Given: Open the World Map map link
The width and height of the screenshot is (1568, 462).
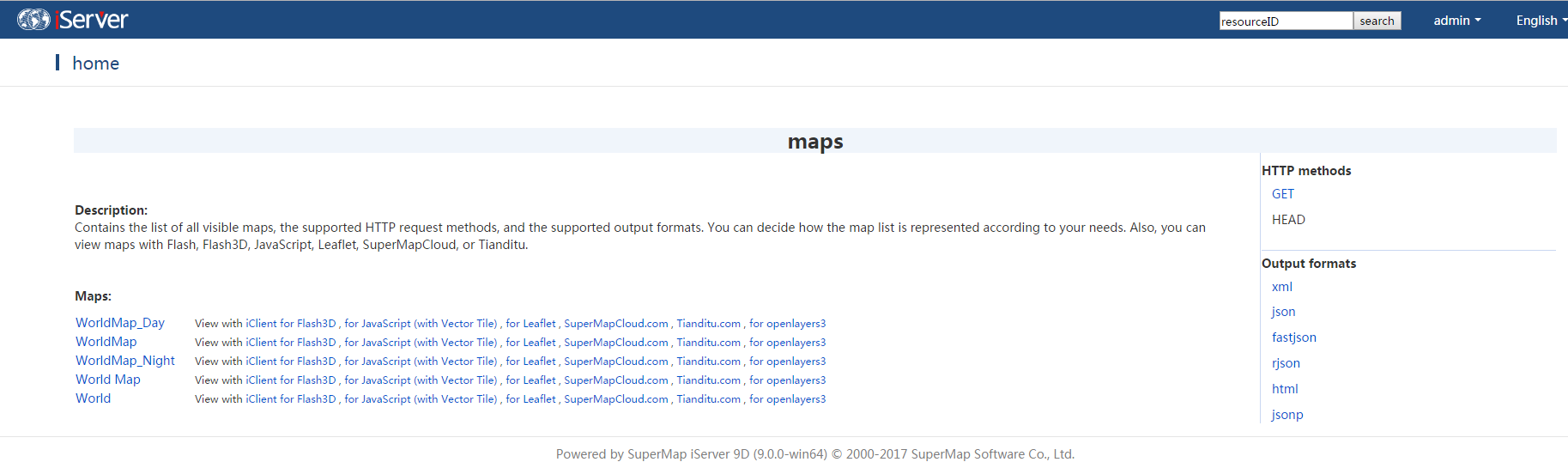Looking at the screenshot, I should [x=107, y=380].
